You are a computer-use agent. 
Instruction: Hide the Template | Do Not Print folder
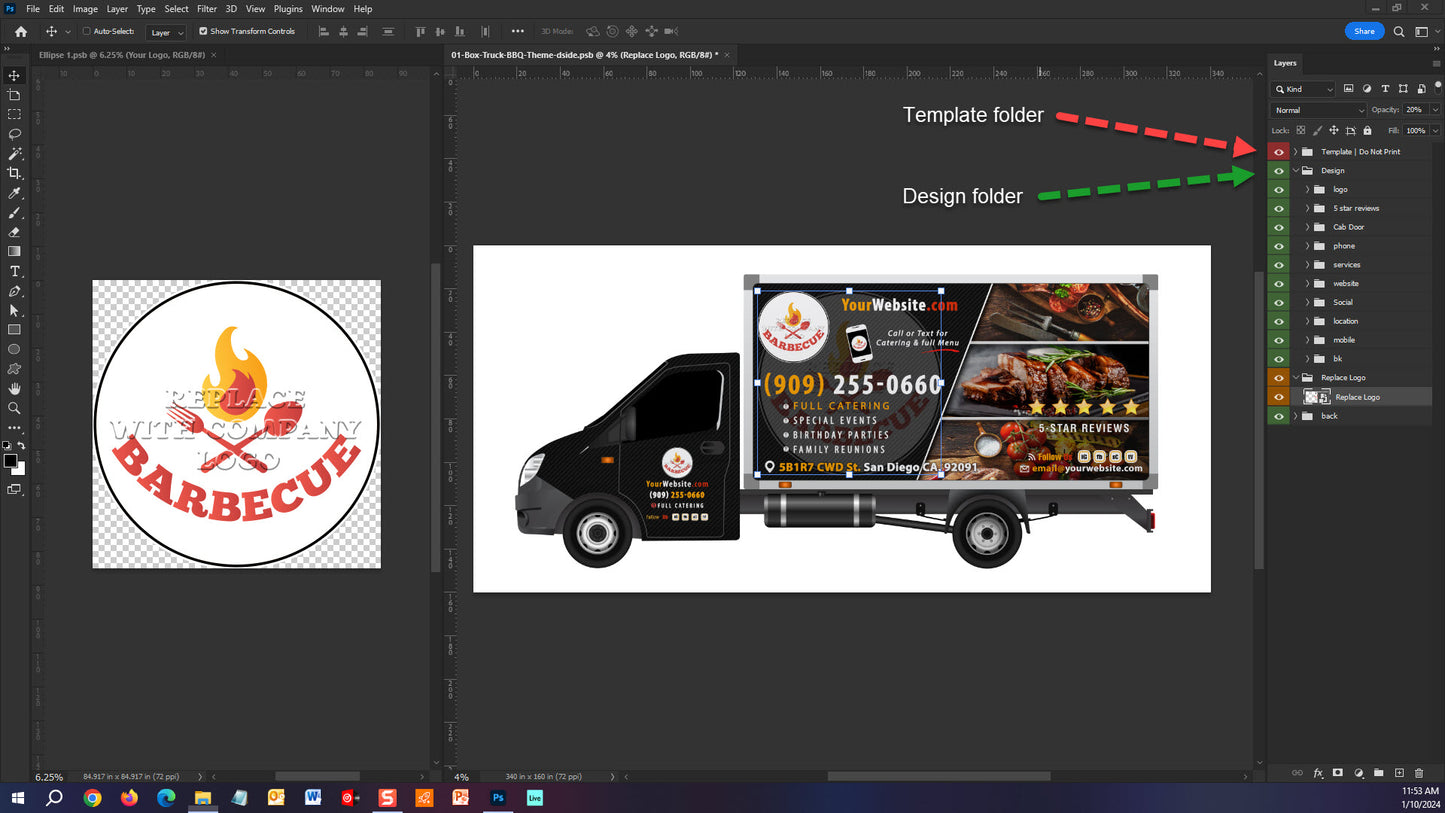pos(1278,152)
